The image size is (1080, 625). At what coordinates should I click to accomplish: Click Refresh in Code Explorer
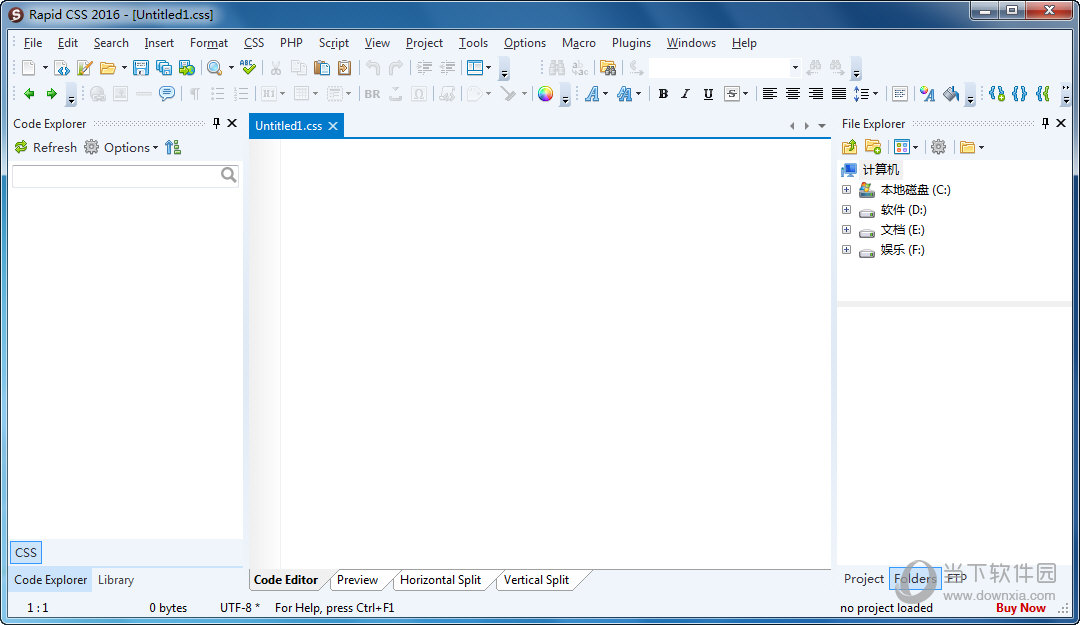click(x=45, y=147)
